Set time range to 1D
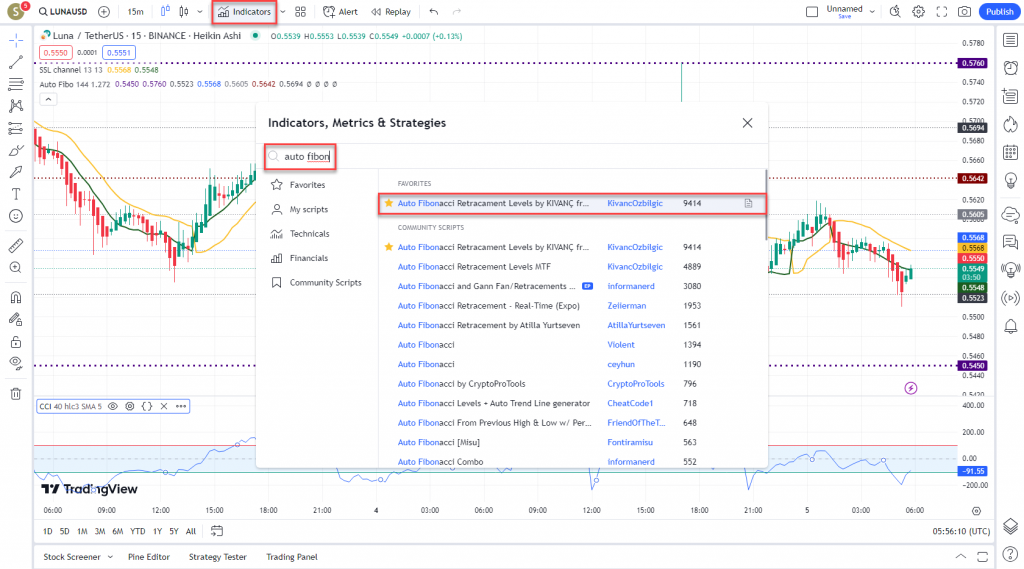This screenshot has width=1024, height=569. tap(48, 532)
